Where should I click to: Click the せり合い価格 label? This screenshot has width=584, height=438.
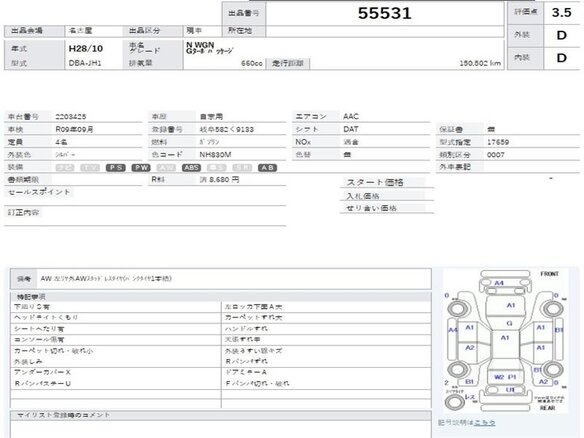coord(371,208)
